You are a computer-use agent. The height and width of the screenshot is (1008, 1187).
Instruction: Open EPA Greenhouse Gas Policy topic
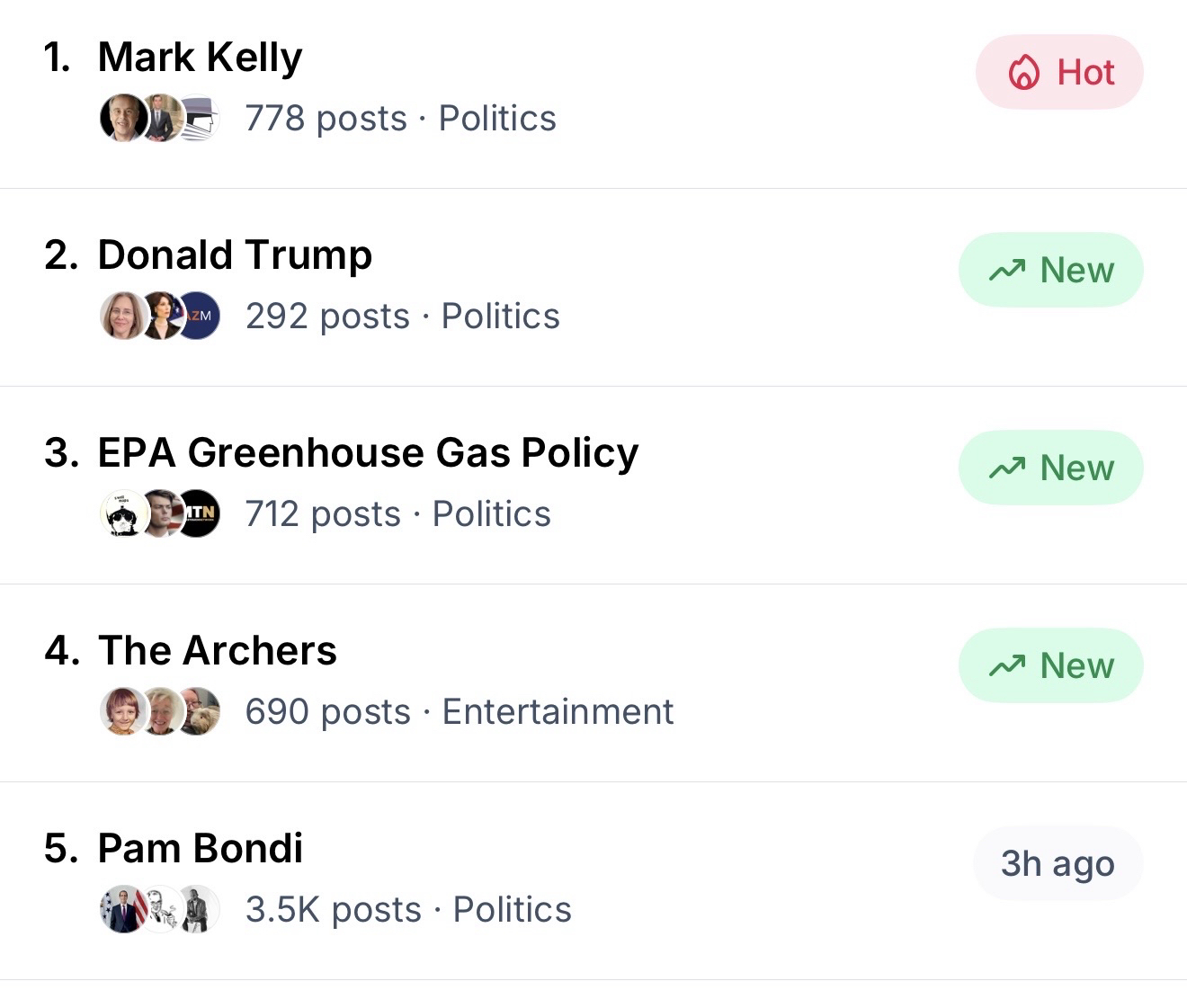[368, 453]
